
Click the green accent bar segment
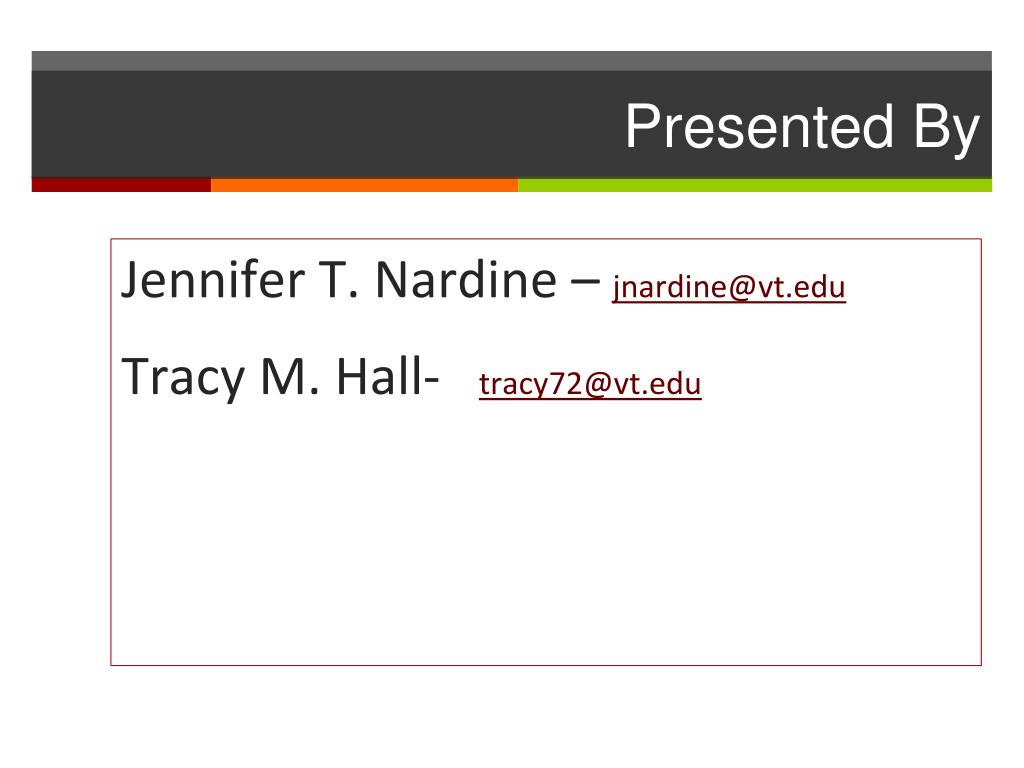755,185
